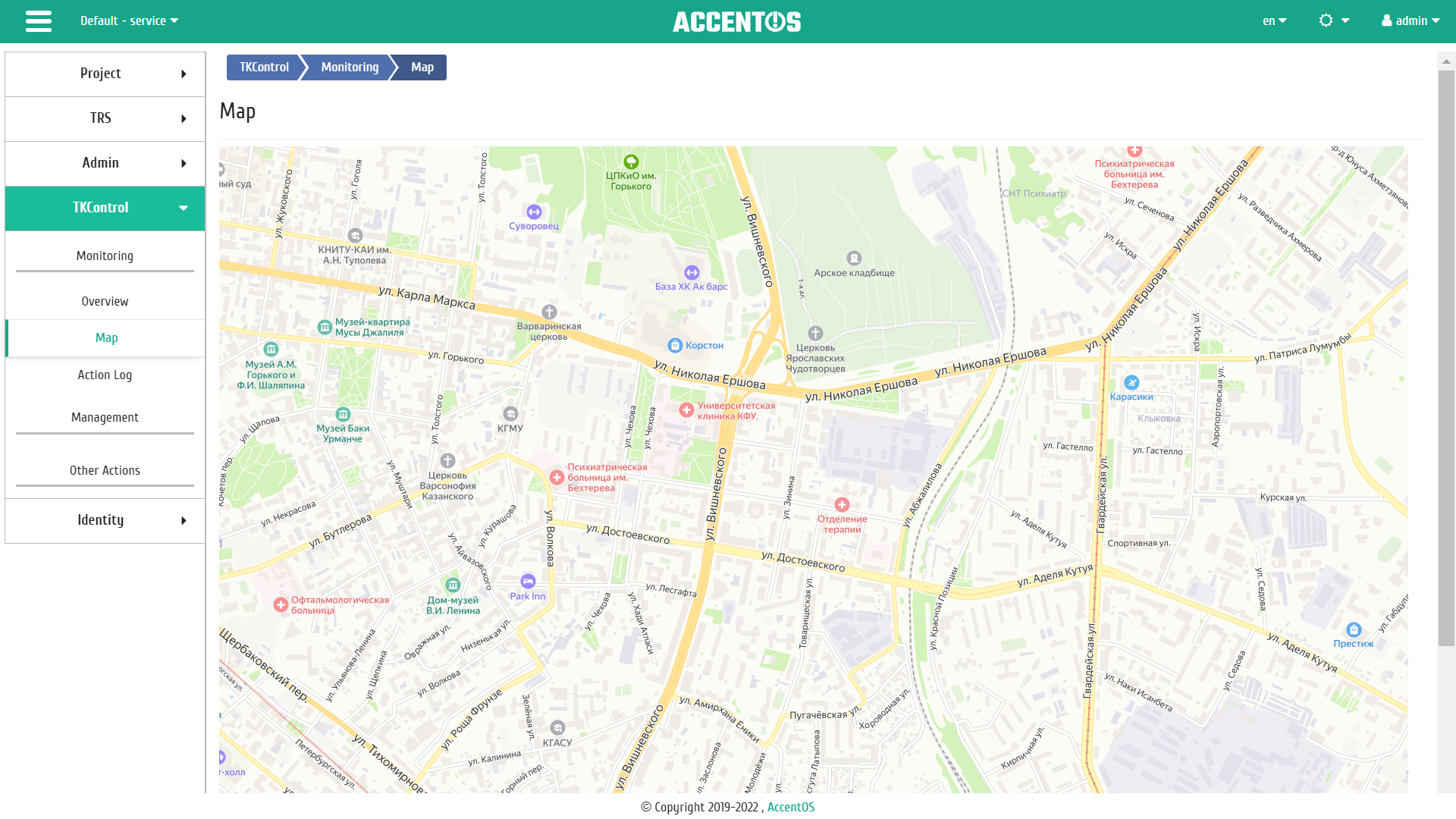Image resolution: width=1456 pixels, height=819 pixels.
Task: Click the Карасики swimming marker icon
Action: coord(1131,382)
